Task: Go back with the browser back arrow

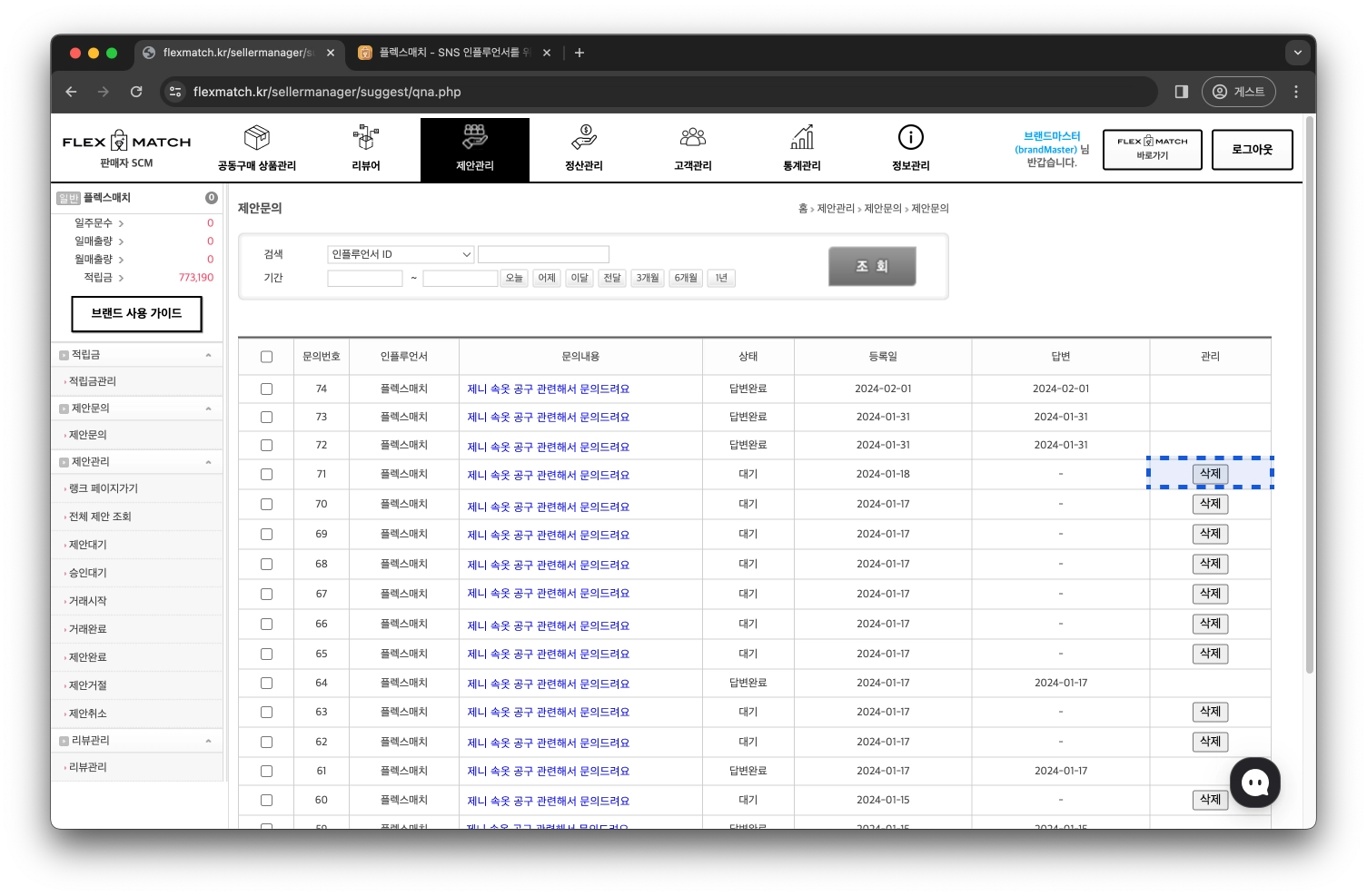Action: click(71, 92)
